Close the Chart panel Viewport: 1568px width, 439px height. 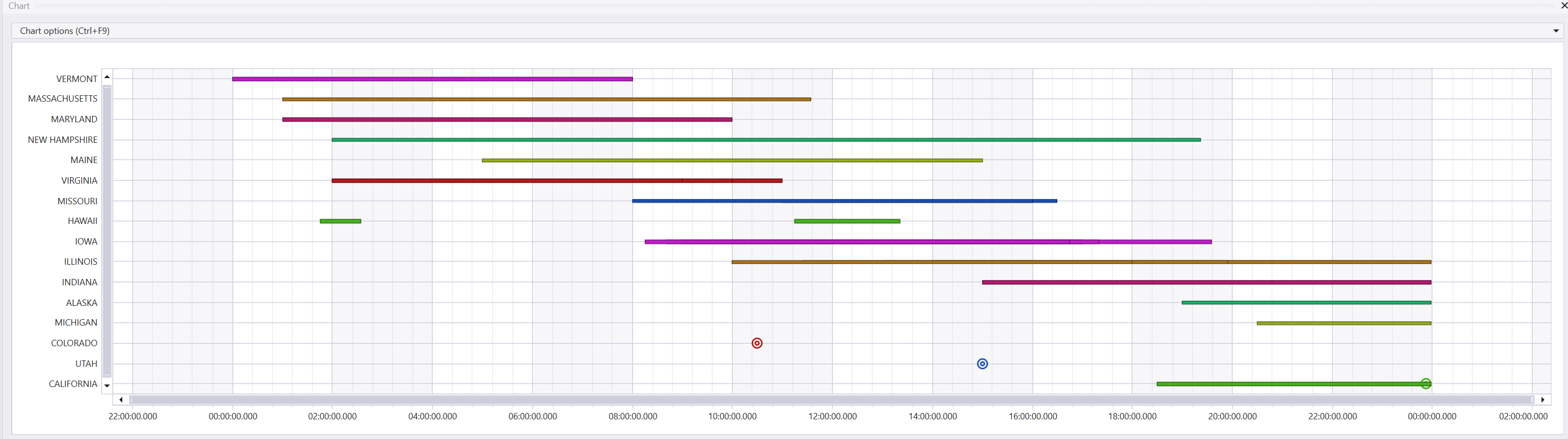click(1564, 5)
